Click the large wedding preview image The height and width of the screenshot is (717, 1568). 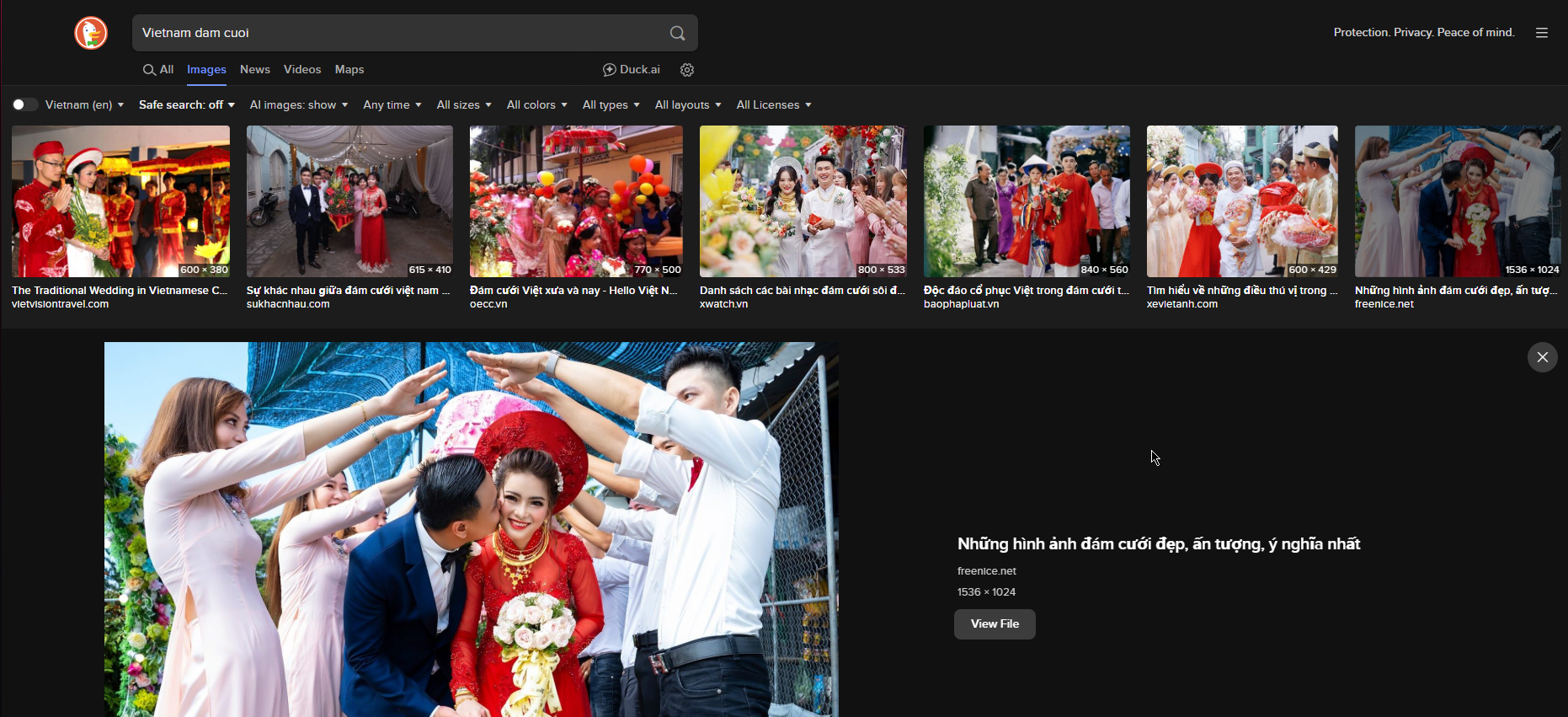472,529
